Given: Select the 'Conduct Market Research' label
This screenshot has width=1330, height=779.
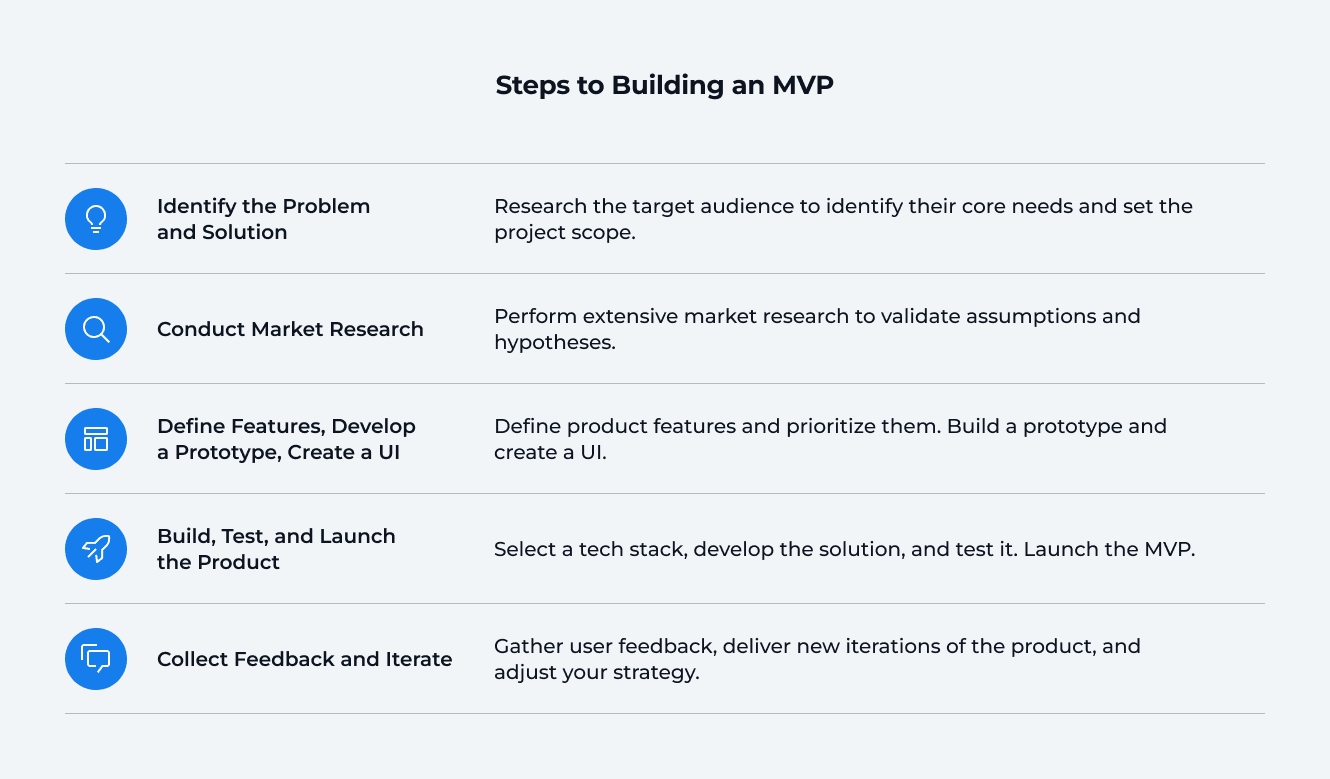Looking at the screenshot, I should pyautogui.click(x=290, y=329).
